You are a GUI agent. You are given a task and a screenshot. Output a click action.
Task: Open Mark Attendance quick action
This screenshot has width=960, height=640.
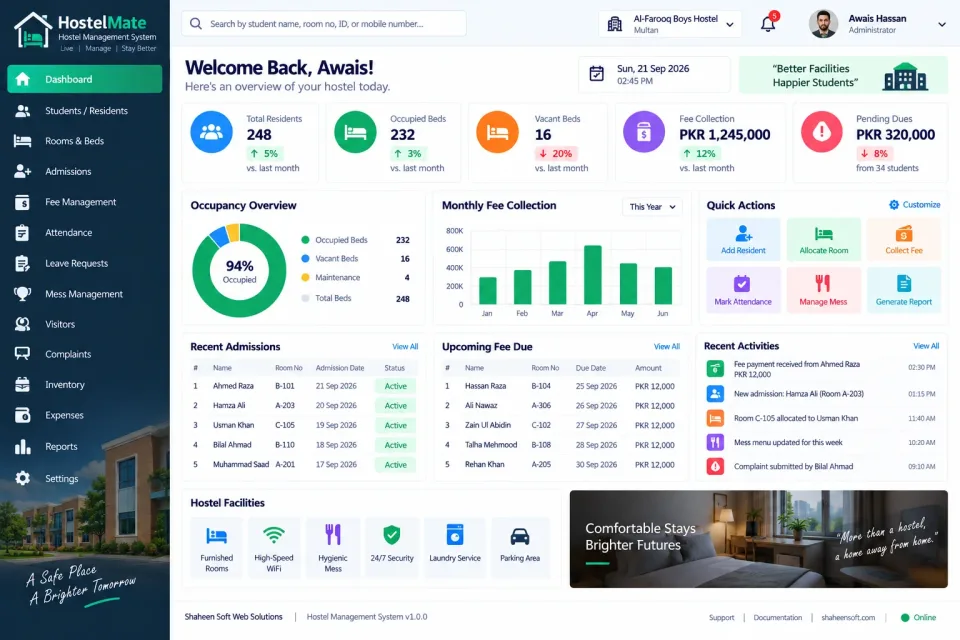point(743,290)
